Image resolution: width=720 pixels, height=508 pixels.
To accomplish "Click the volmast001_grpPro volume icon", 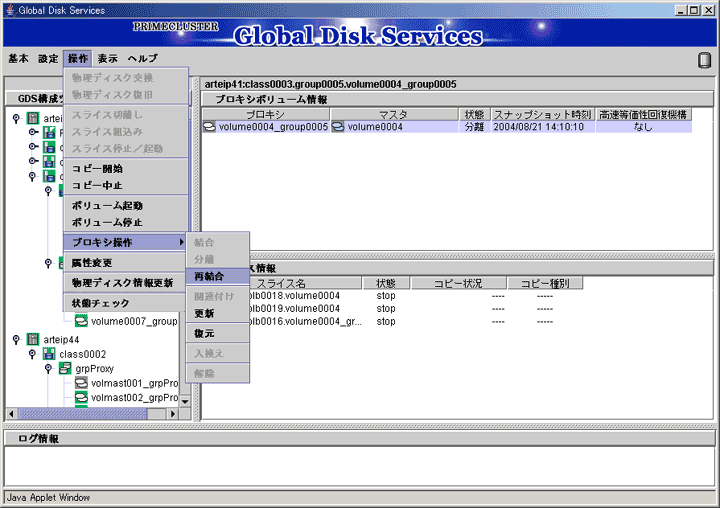I will [x=81, y=383].
